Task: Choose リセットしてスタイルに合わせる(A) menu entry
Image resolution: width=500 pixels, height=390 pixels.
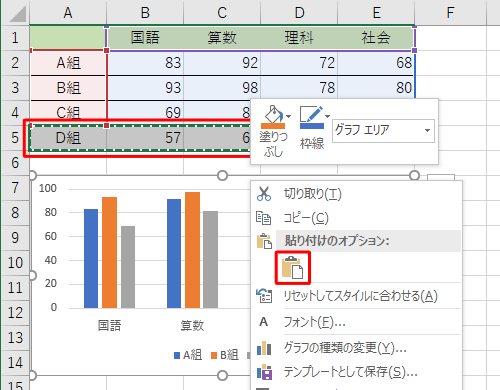Action: coord(357,296)
